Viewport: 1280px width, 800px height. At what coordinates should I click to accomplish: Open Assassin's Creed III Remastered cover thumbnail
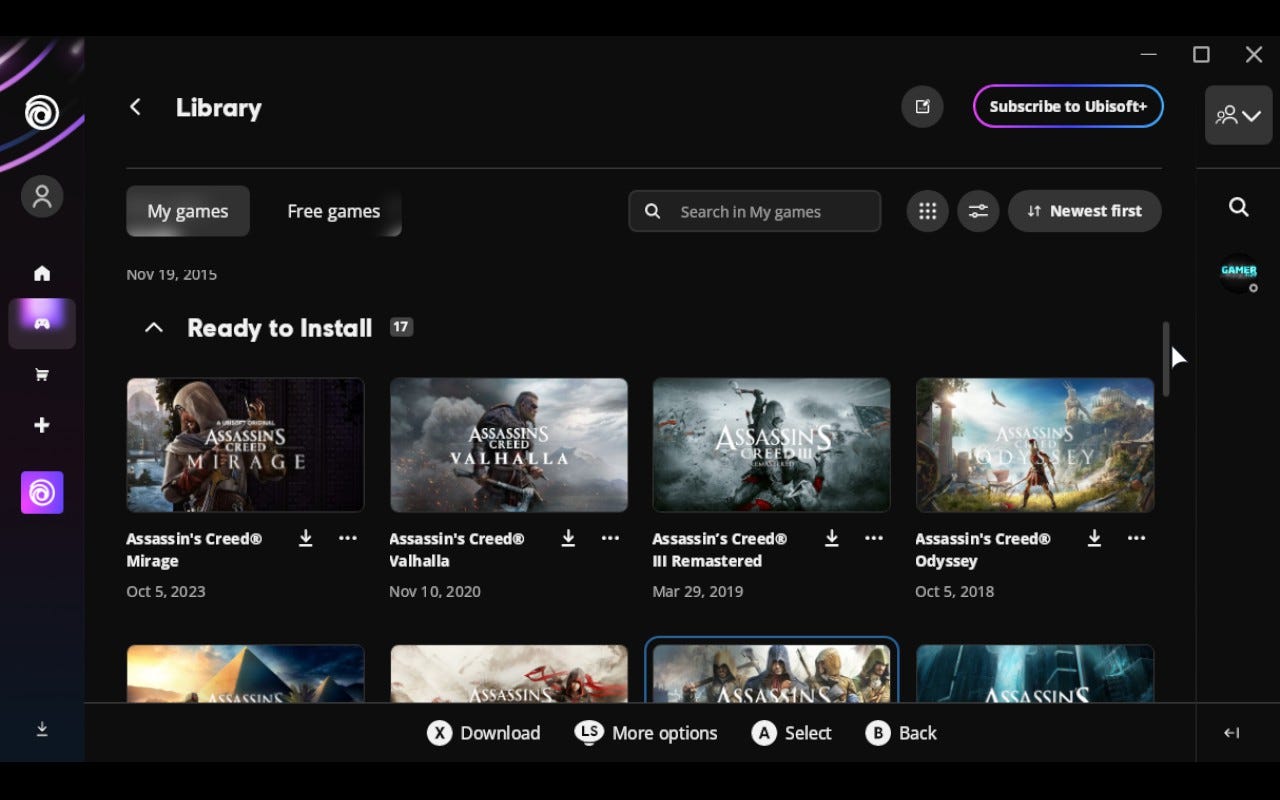[x=772, y=445]
